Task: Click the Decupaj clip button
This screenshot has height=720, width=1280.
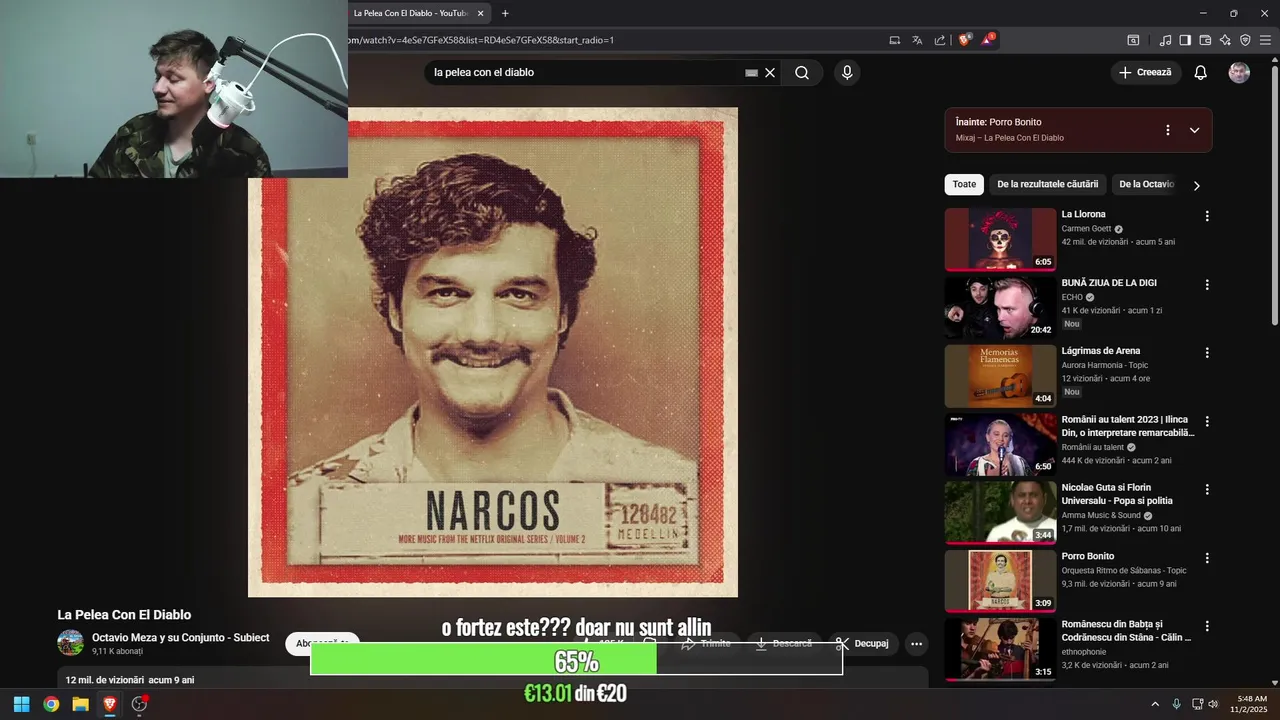Action: click(x=862, y=643)
